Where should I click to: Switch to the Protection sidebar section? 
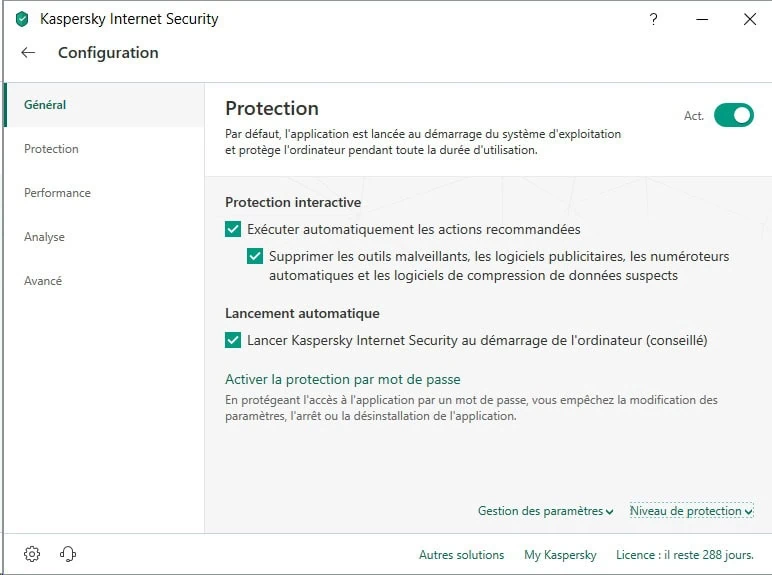click(x=51, y=149)
